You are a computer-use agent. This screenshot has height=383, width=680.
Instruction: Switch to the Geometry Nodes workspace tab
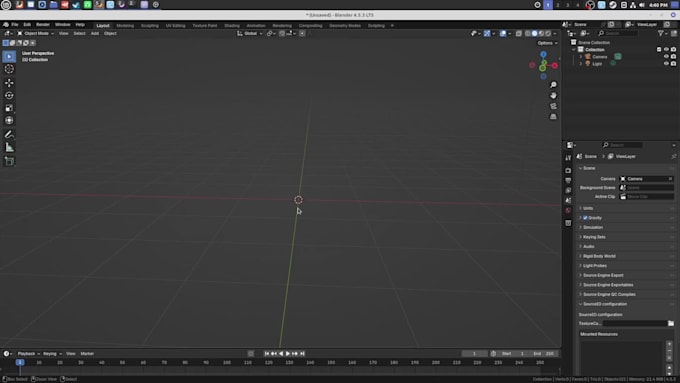(x=345, y=26)
